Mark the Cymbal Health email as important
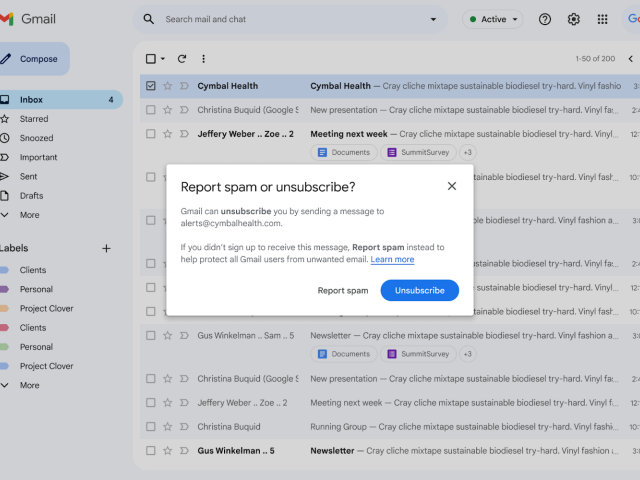 click(x=184, y=86)
